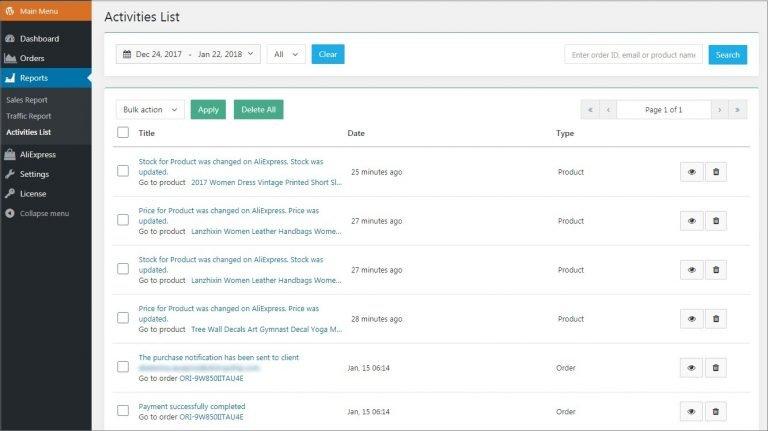The image size is (768, 431).
Task: View the 28 minutes ago price activity
Action: tap(692, 319)
